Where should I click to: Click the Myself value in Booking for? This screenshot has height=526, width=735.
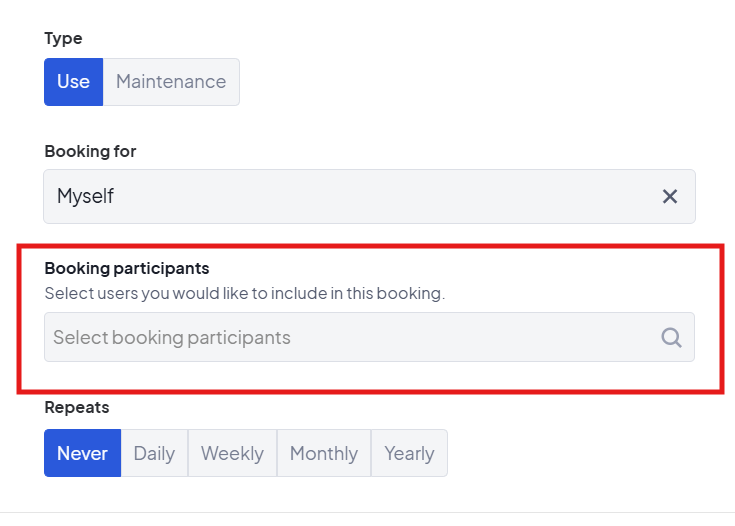click(85, 196)
